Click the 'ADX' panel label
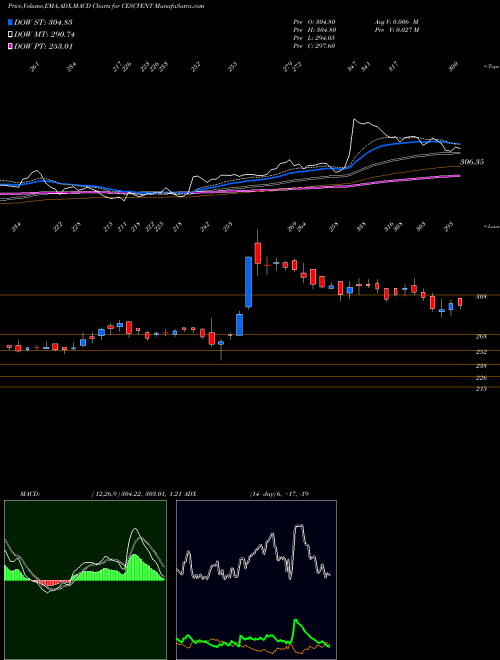The height and width of the screenshot is (660, 500). [191, 494]
